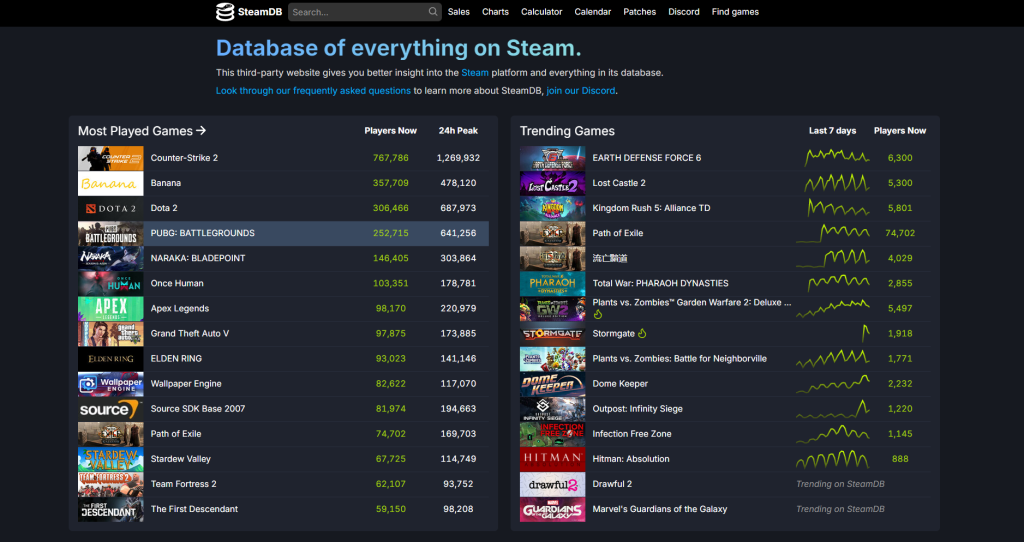
Task: Open the Discord nav link
Action: point(684,12)
